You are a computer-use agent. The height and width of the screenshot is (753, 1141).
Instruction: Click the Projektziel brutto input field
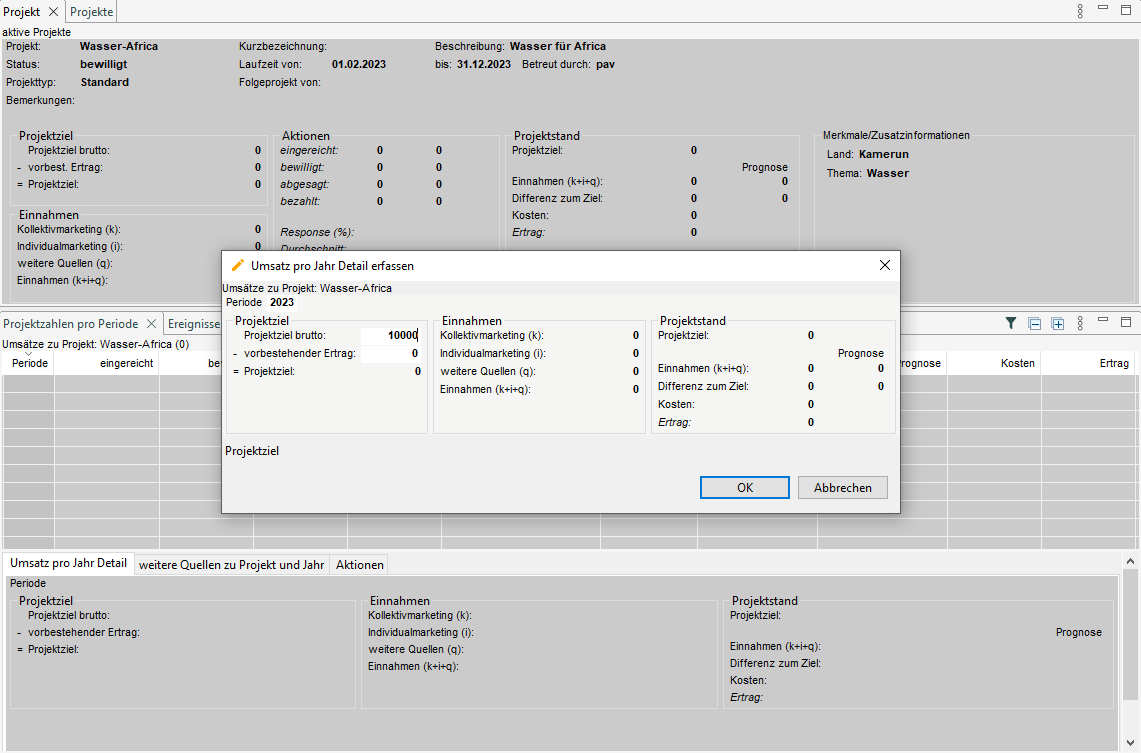coord(390,336)
